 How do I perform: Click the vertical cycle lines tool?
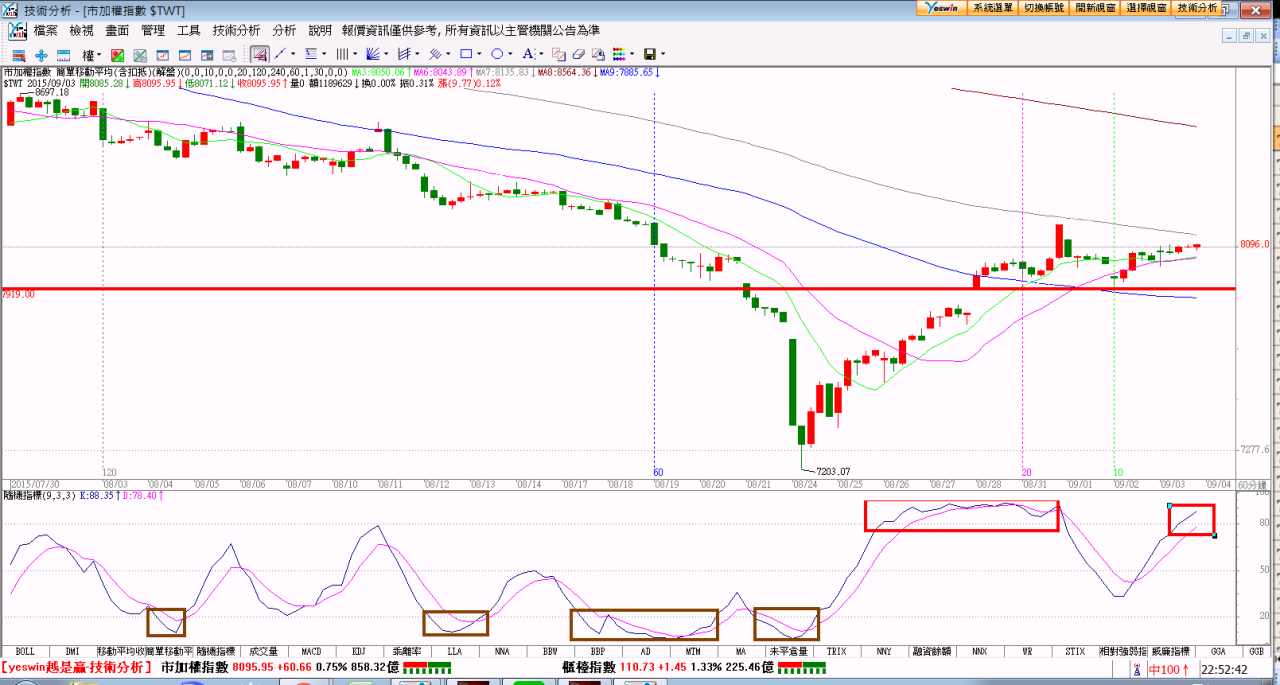click(x=341, y=54)
